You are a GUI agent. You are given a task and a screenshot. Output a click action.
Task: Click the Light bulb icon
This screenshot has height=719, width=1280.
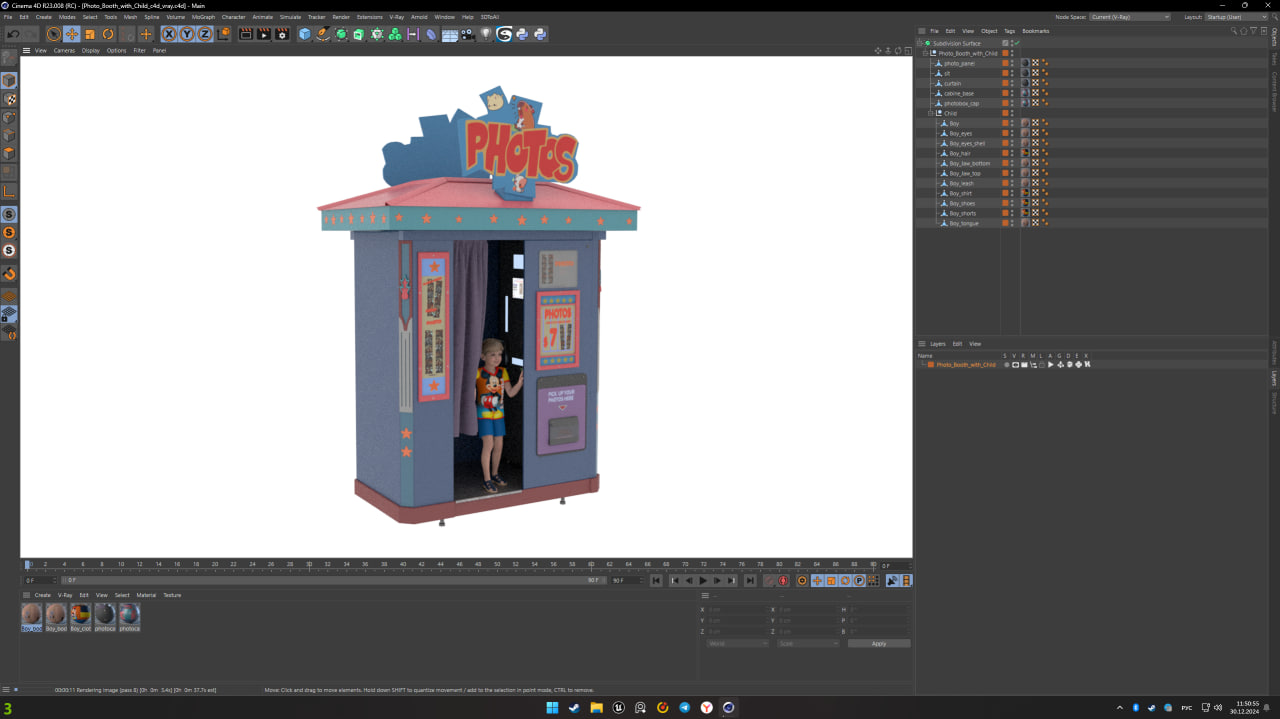[x=486, y=34]
